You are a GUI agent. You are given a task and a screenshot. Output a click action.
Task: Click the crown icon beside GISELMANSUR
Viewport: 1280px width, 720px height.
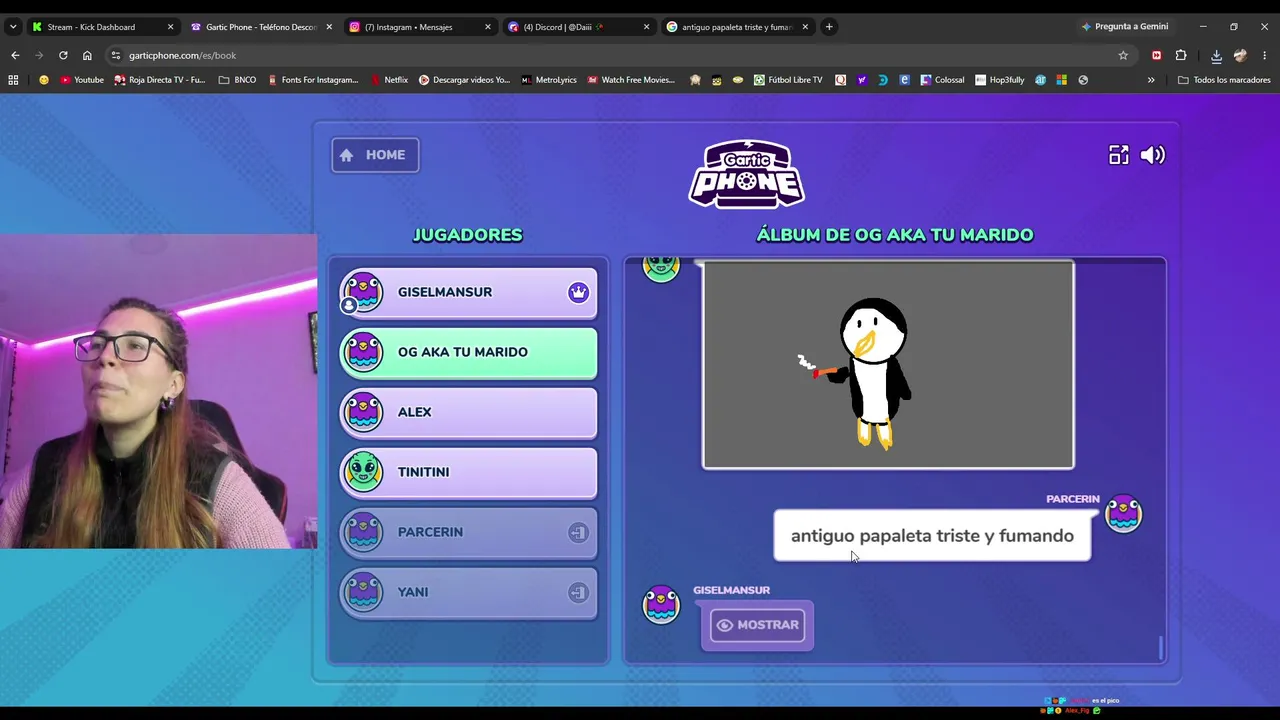(x=578, y=292)
